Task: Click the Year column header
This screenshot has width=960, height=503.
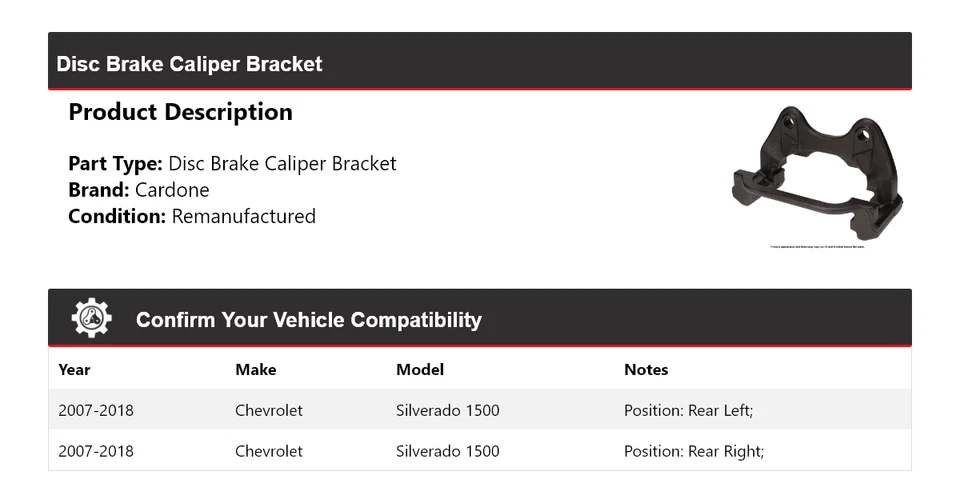Action: pos(74,369)
